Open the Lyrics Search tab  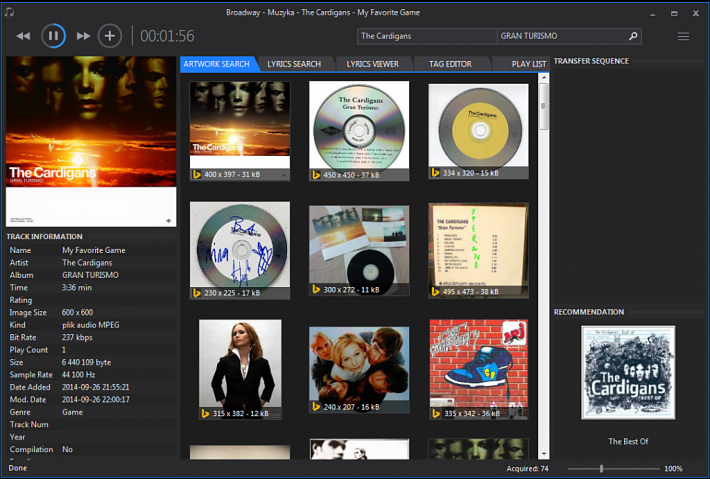click(x=294, y=64)
